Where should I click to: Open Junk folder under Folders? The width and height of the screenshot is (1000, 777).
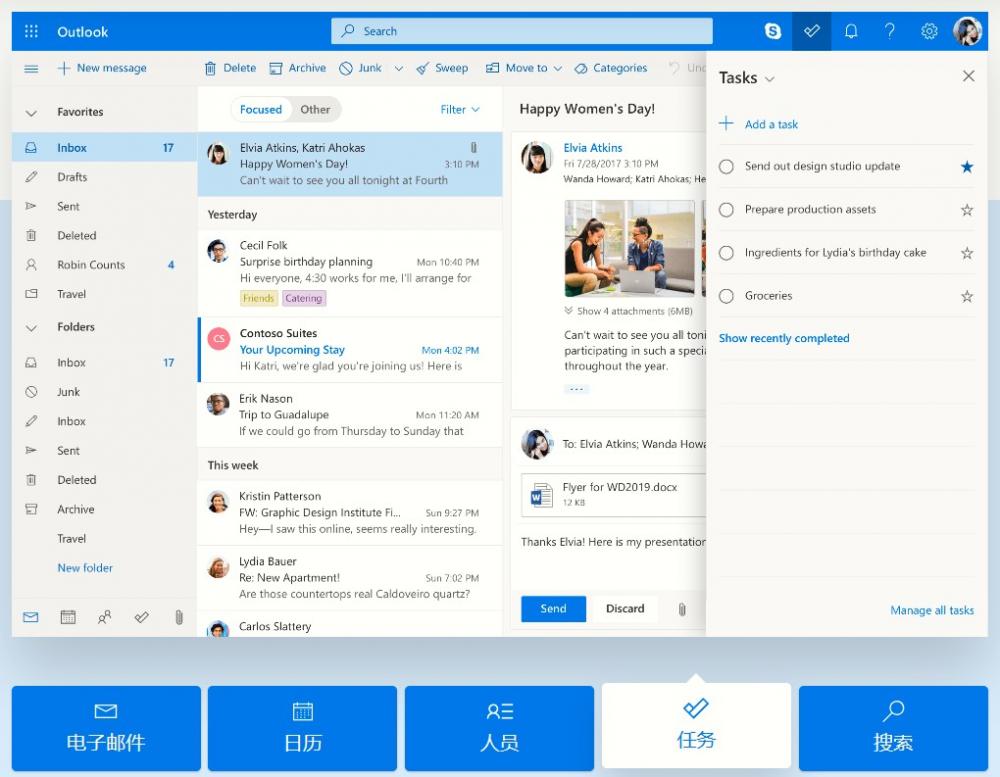[105, 392]
